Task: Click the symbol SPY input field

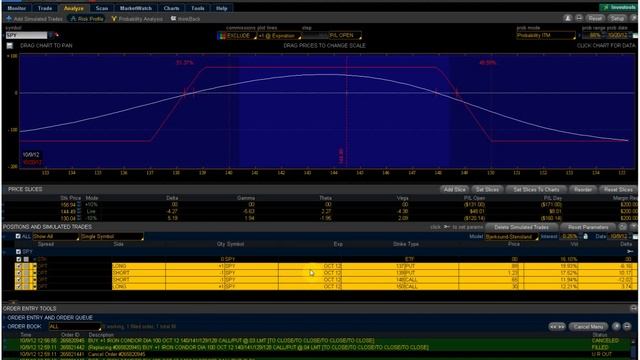Action: [x=27, y=36]
